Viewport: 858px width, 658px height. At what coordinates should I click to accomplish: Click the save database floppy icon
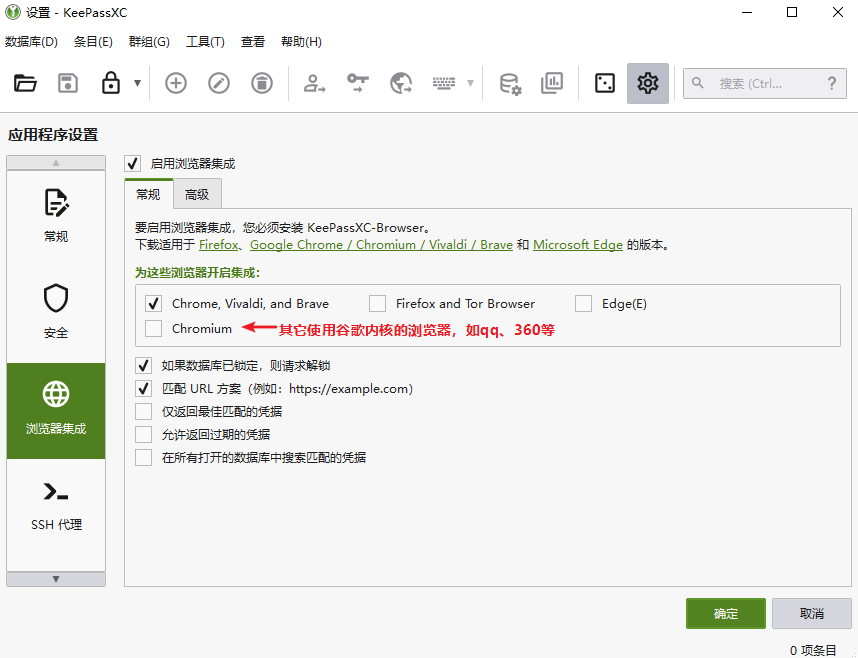(68, 83)
